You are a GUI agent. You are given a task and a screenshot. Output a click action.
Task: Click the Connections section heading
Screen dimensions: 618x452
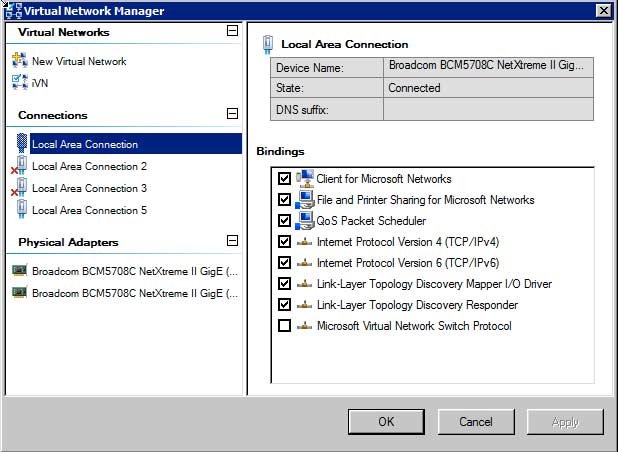coord(53,115)
